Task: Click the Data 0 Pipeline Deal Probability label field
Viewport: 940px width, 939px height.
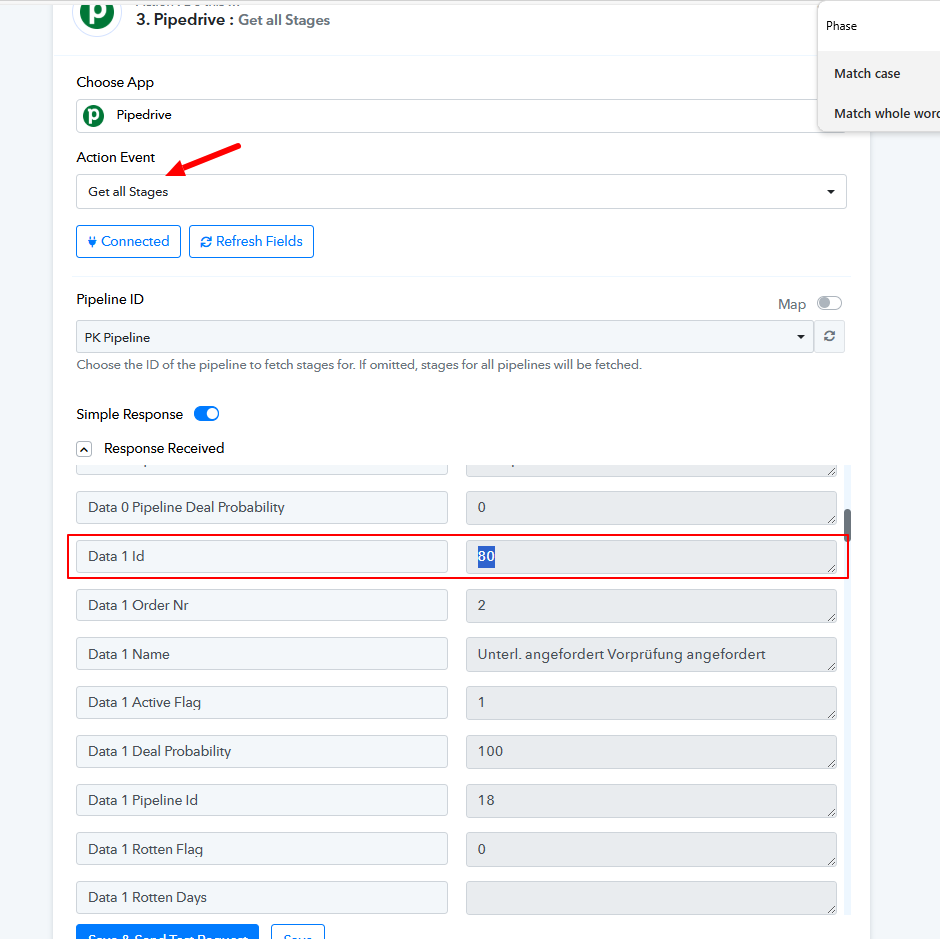Action: pos(261,507)
